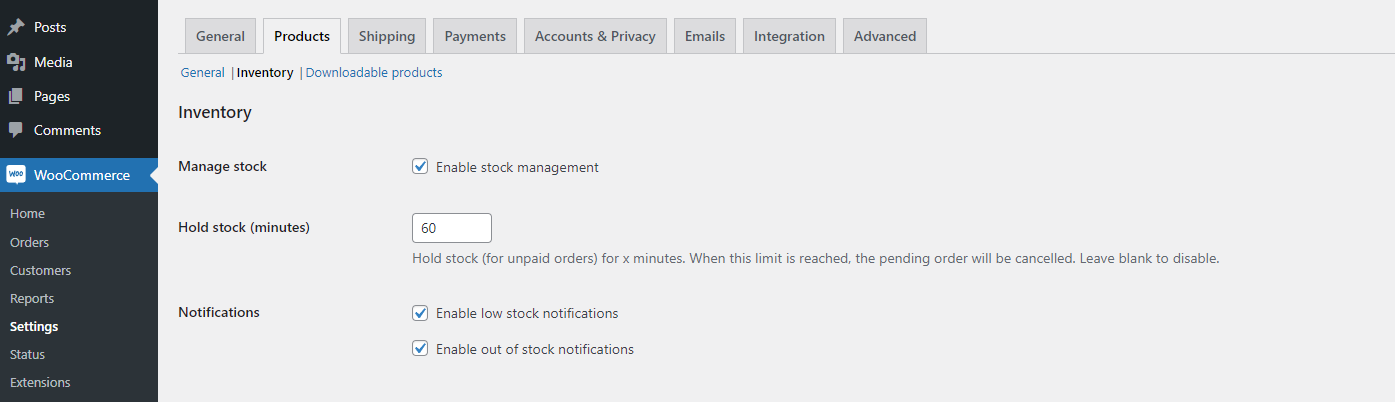Go to Accounts & Privacy tab

coord(595,36)
